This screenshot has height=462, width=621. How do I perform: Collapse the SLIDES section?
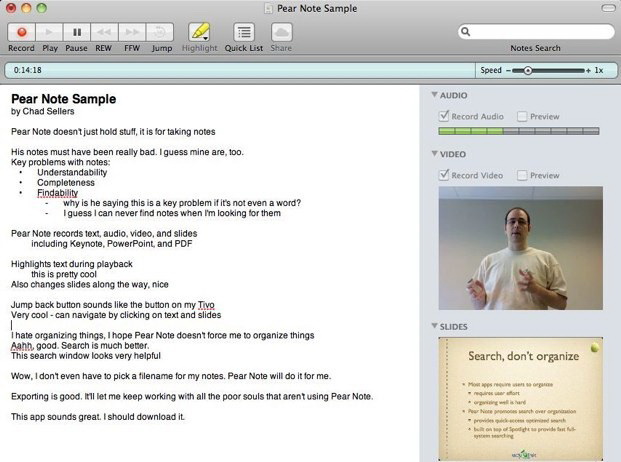(434, 326)
